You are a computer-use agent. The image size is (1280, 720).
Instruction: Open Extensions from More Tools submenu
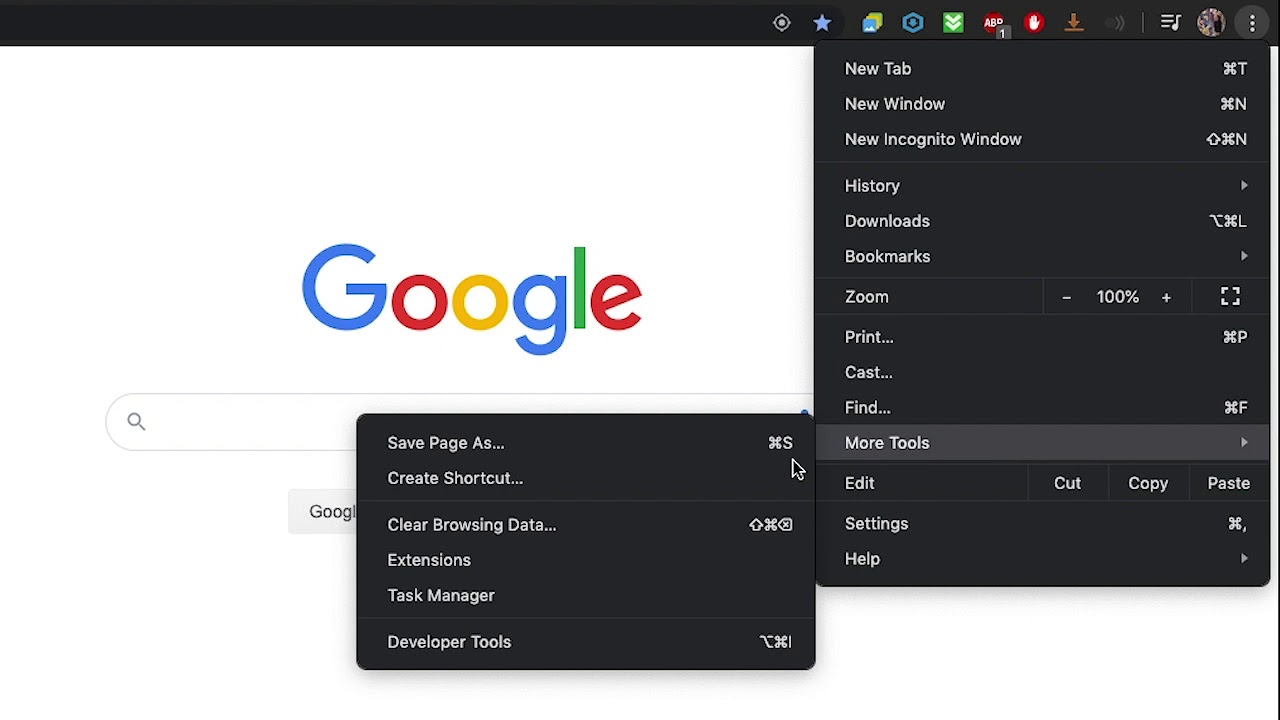coord(586,560)
